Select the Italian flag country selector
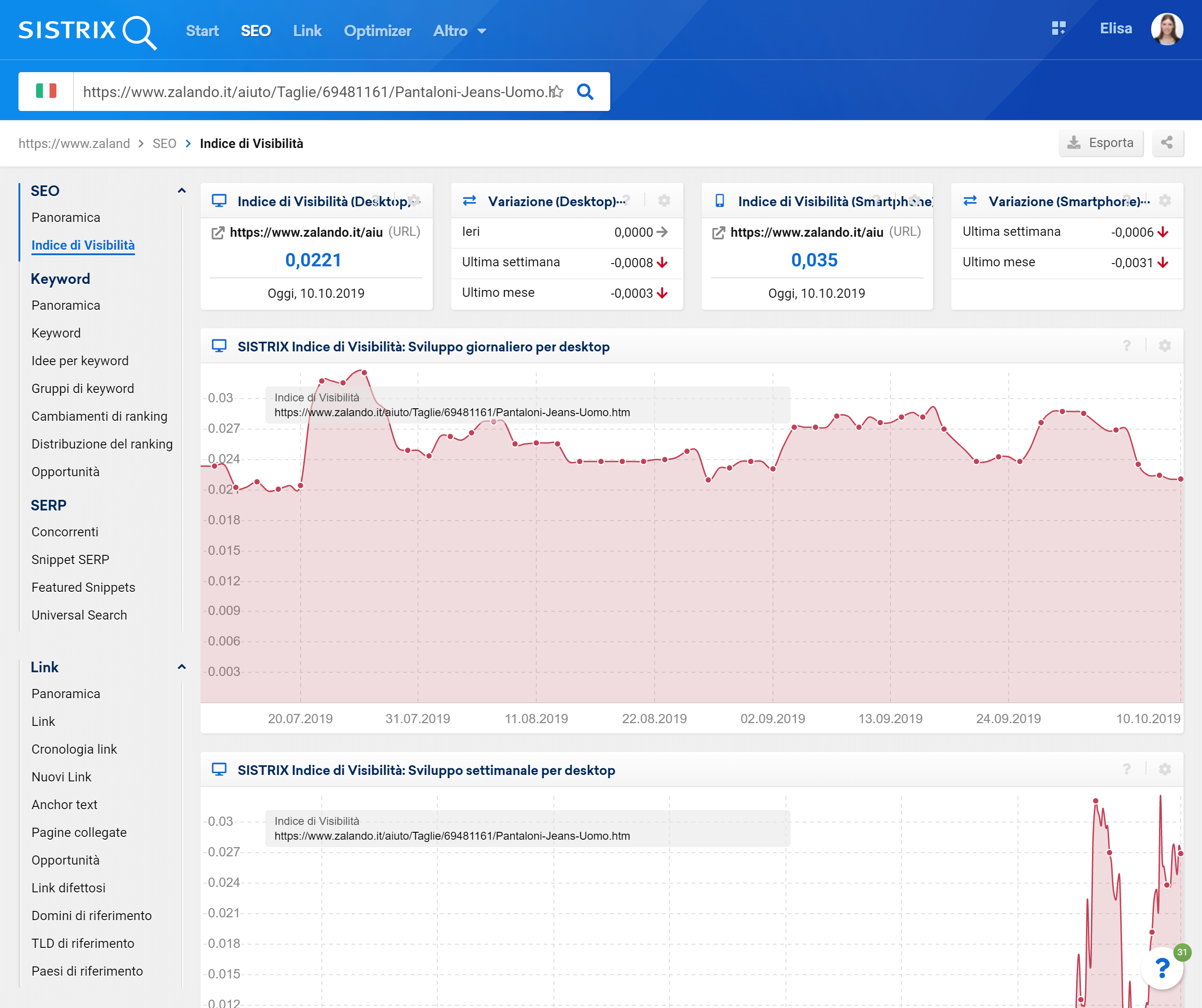Viewport: 1202px width, 1008px height. [46, 92]
